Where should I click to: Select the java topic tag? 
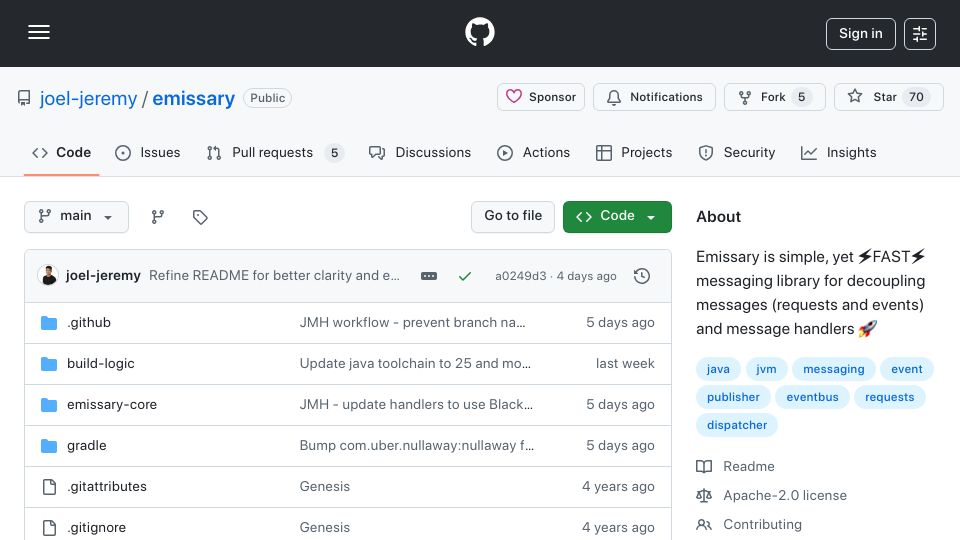pyautogui.click(x=718, y=369)
